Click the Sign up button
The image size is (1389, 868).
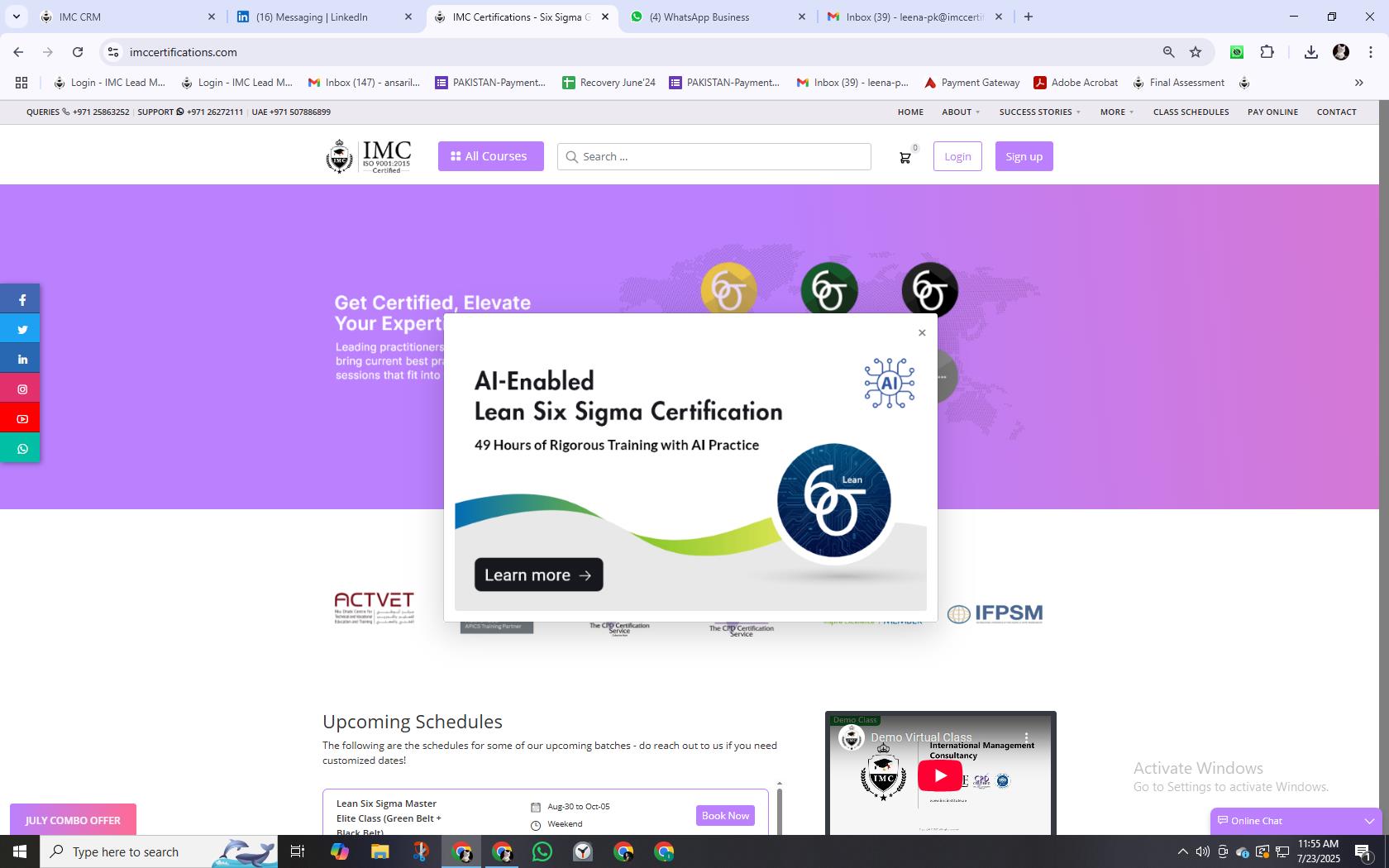[x=1024, y=156]
